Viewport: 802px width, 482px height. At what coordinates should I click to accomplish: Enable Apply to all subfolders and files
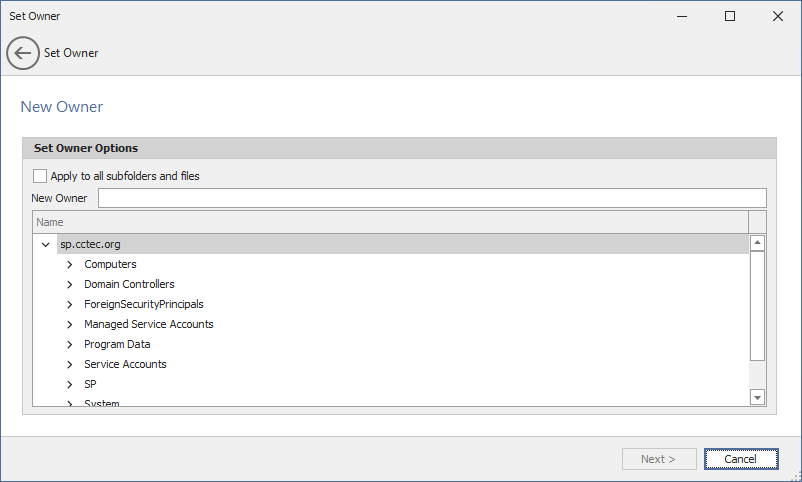click(x=40, y=176)
